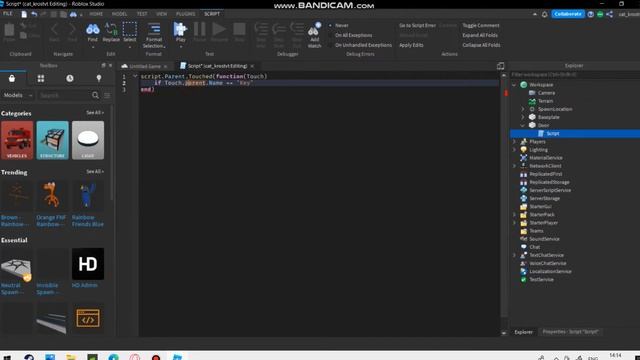Click the Toolbox search magnifier icon
Screen dimensions: 640x360
[96, 95]
